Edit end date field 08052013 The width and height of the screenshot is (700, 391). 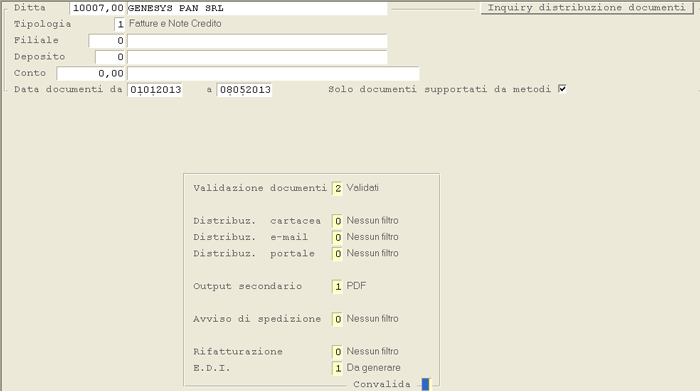[x=245, y=90]
